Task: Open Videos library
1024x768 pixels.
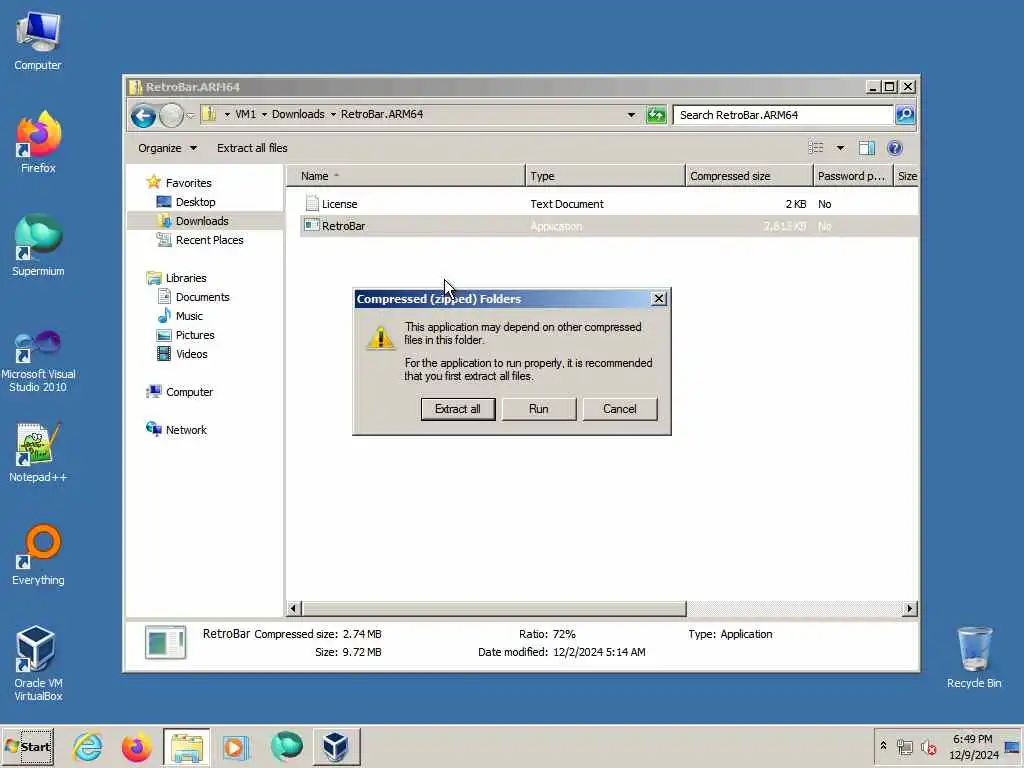Action: coord(191,353)
